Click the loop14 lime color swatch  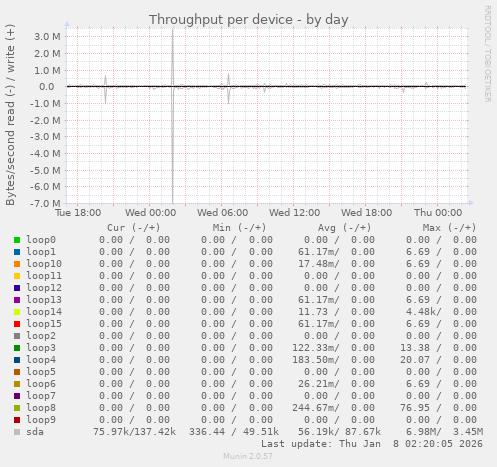[17, 312]
